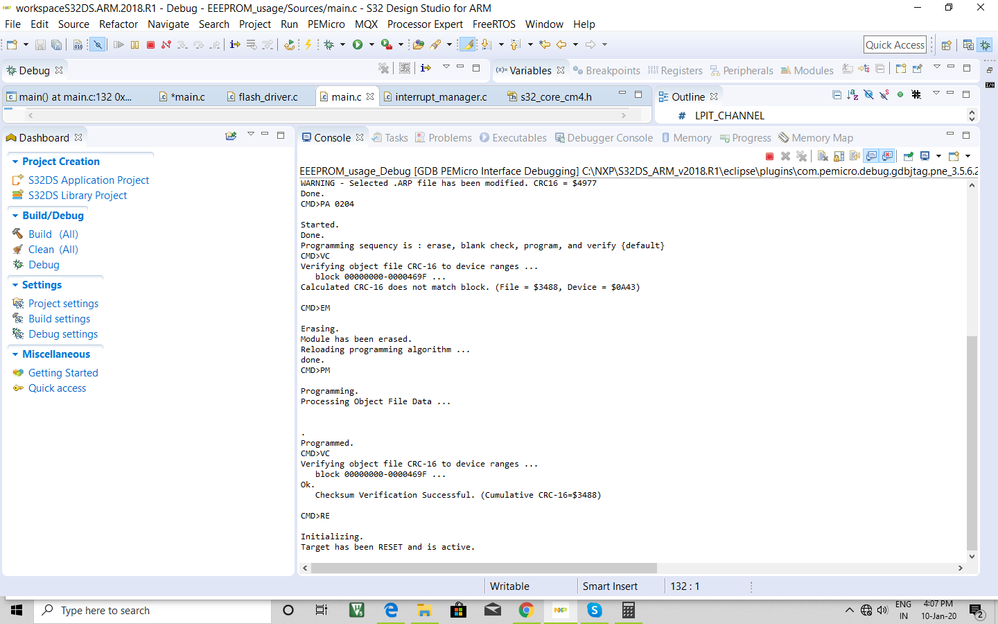Viewport: 998px width, 624px height.
Task: Switch to the Debugger Console tab
Action: pos(604,138)
